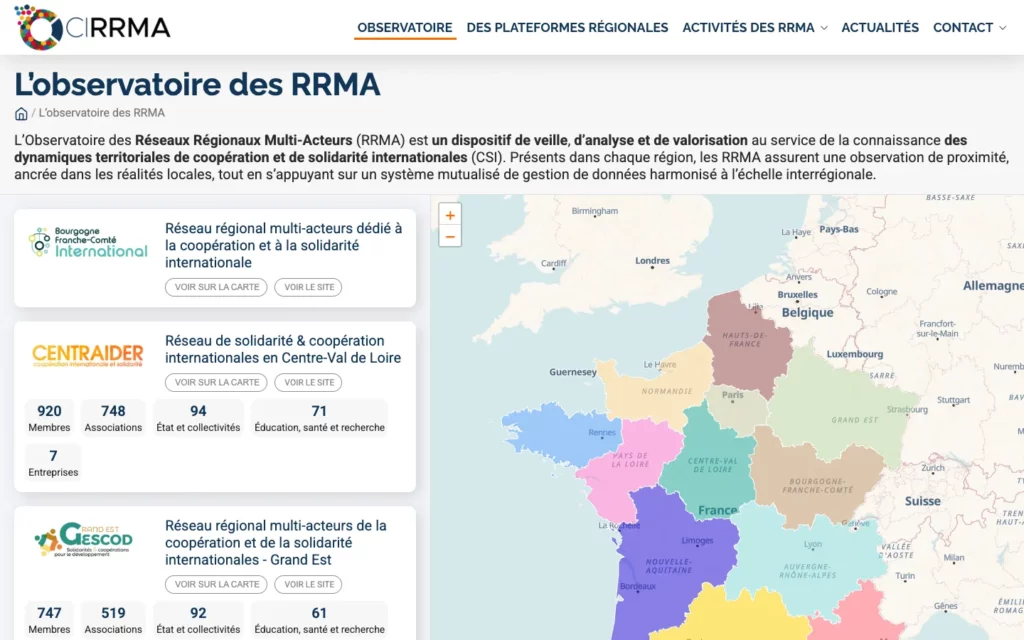Screen dimensions: 1024x640
Task: Expand the Contact menu chevron
Action: (x=1003, y=28)
